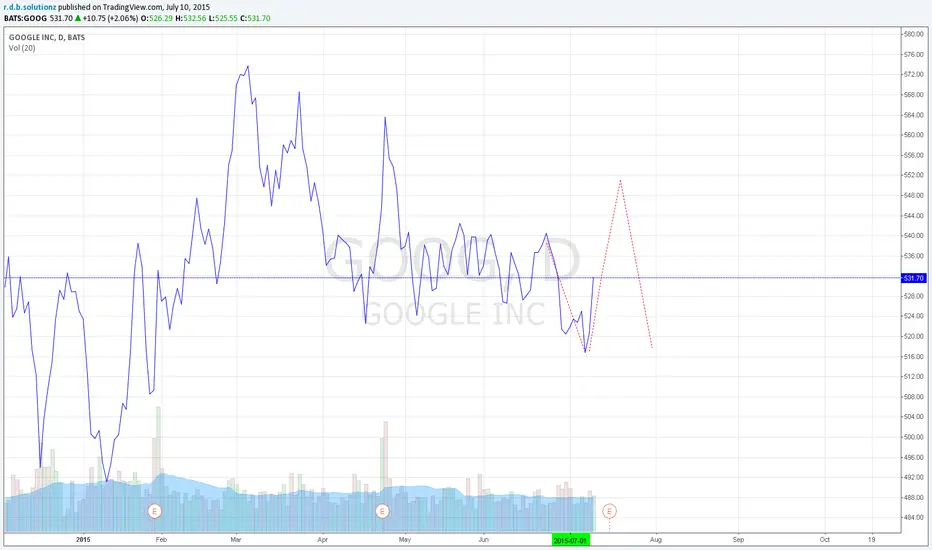Click the +10.75 (+2.06%) change value
Viewport: 932px width, 550px height.
110,18
